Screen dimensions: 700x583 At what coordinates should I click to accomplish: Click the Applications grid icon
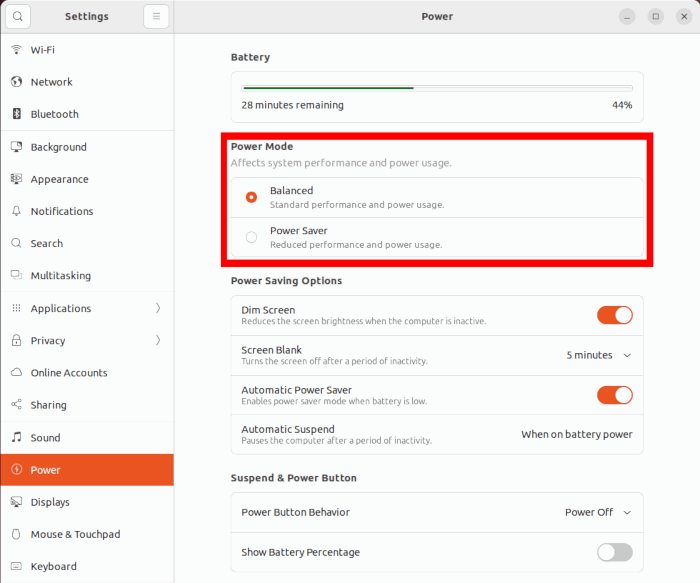click(x=17, y=308)
